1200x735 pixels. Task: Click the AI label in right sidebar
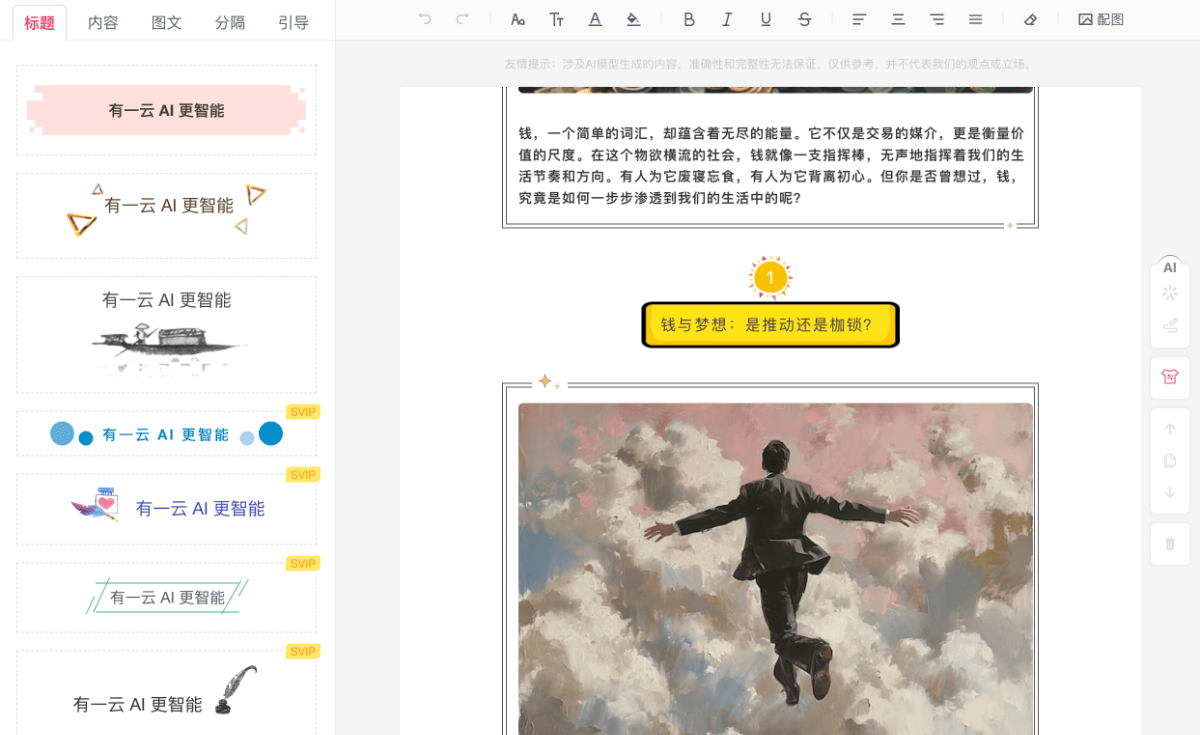point(1170,267)
